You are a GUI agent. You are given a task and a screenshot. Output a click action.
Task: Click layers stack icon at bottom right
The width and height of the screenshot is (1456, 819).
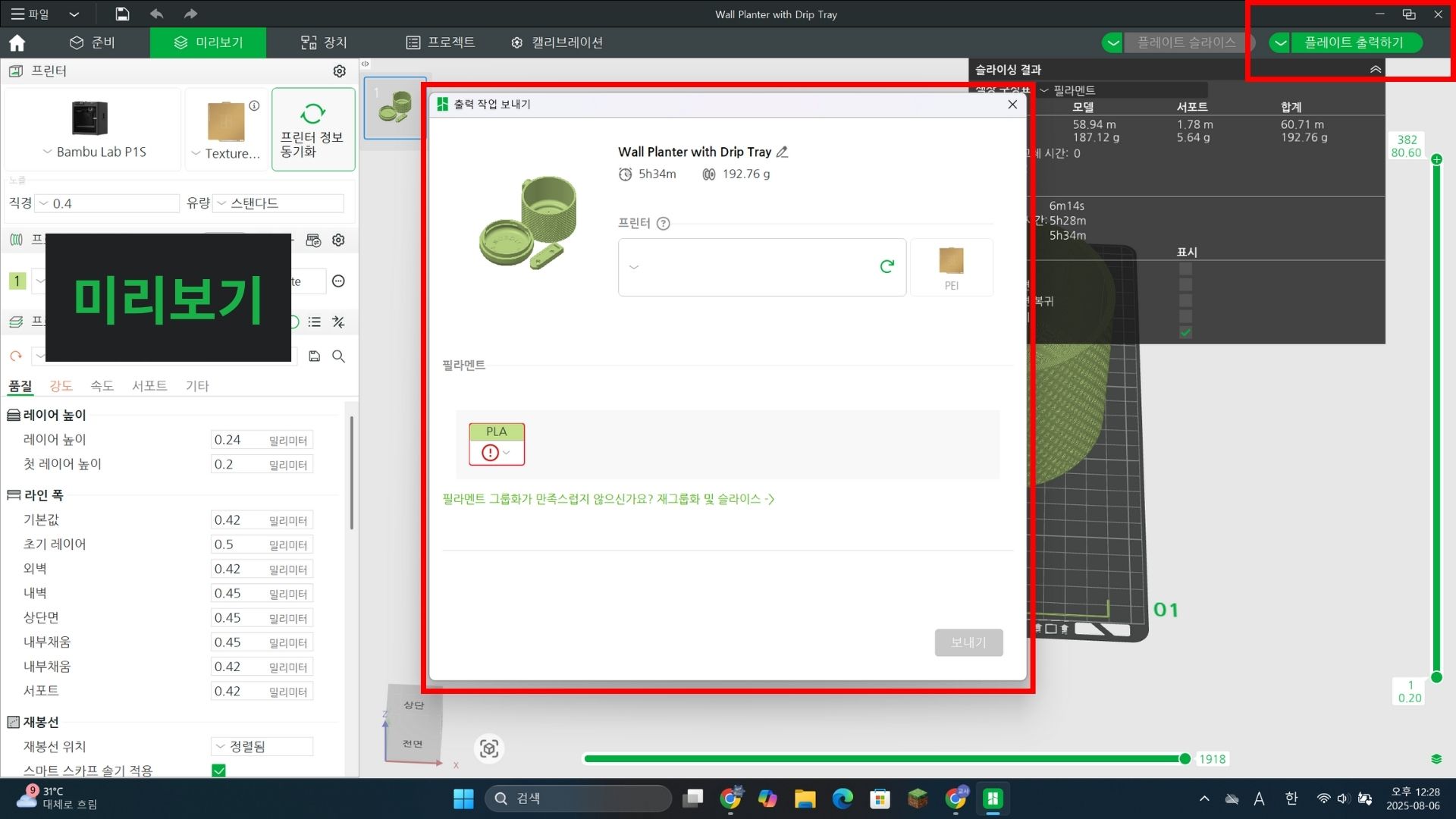click(1436, 759)
